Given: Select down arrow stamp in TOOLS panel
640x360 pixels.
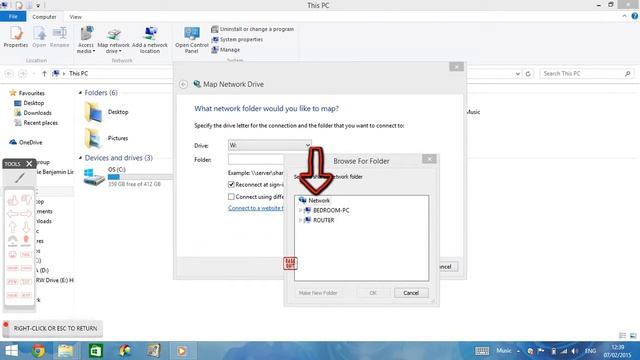Looking at the screenshot, I should [26, 227].
